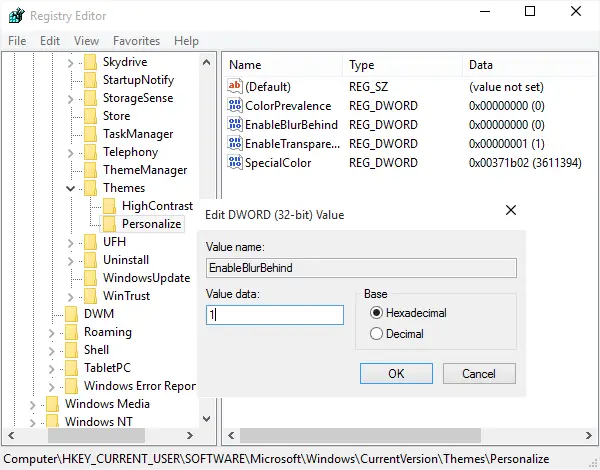This screenshot has height=470, width=600.
Task: Click the Skydrive folder icon
Action: click(x=90, y=62)
